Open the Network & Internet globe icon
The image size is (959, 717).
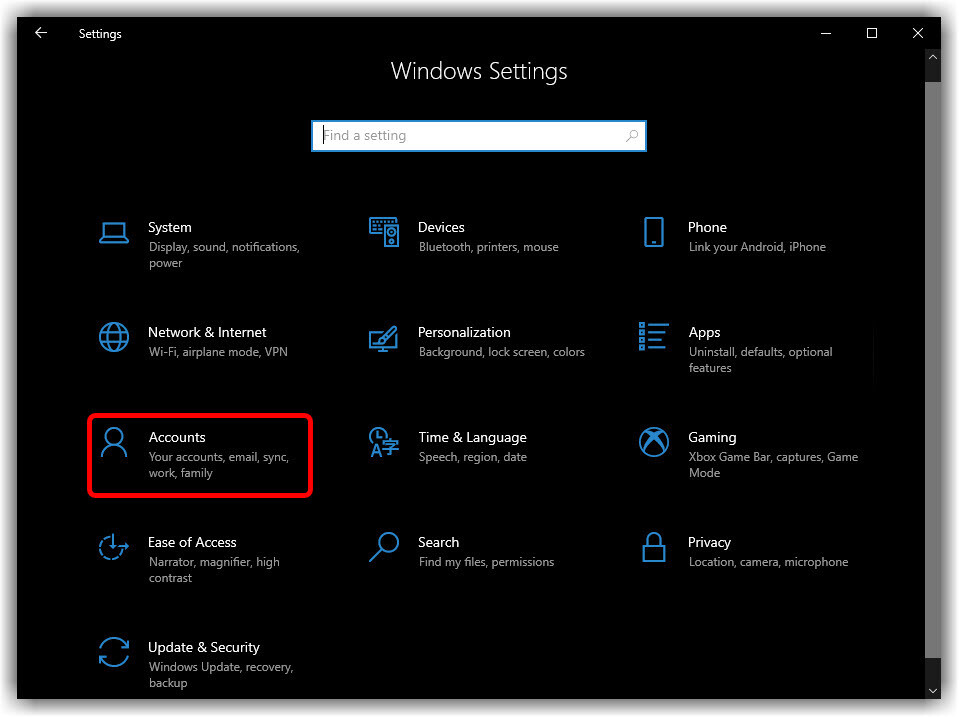coord(114,337)
